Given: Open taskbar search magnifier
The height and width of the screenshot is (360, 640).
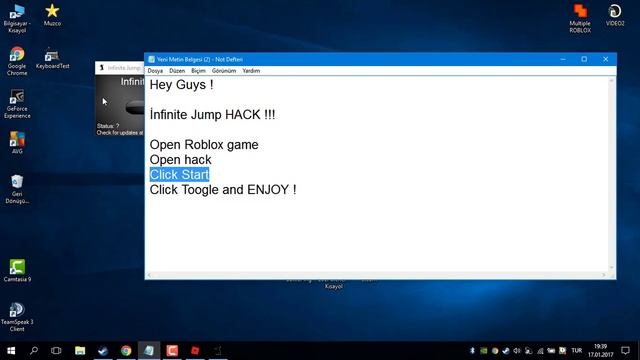Looking at the screenshot, I should tap(34, 351).
